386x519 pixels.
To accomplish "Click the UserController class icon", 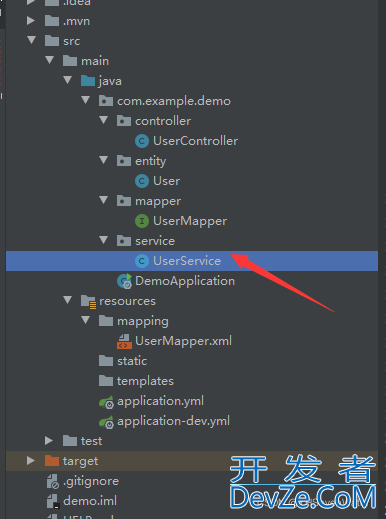I will [142, 141].
